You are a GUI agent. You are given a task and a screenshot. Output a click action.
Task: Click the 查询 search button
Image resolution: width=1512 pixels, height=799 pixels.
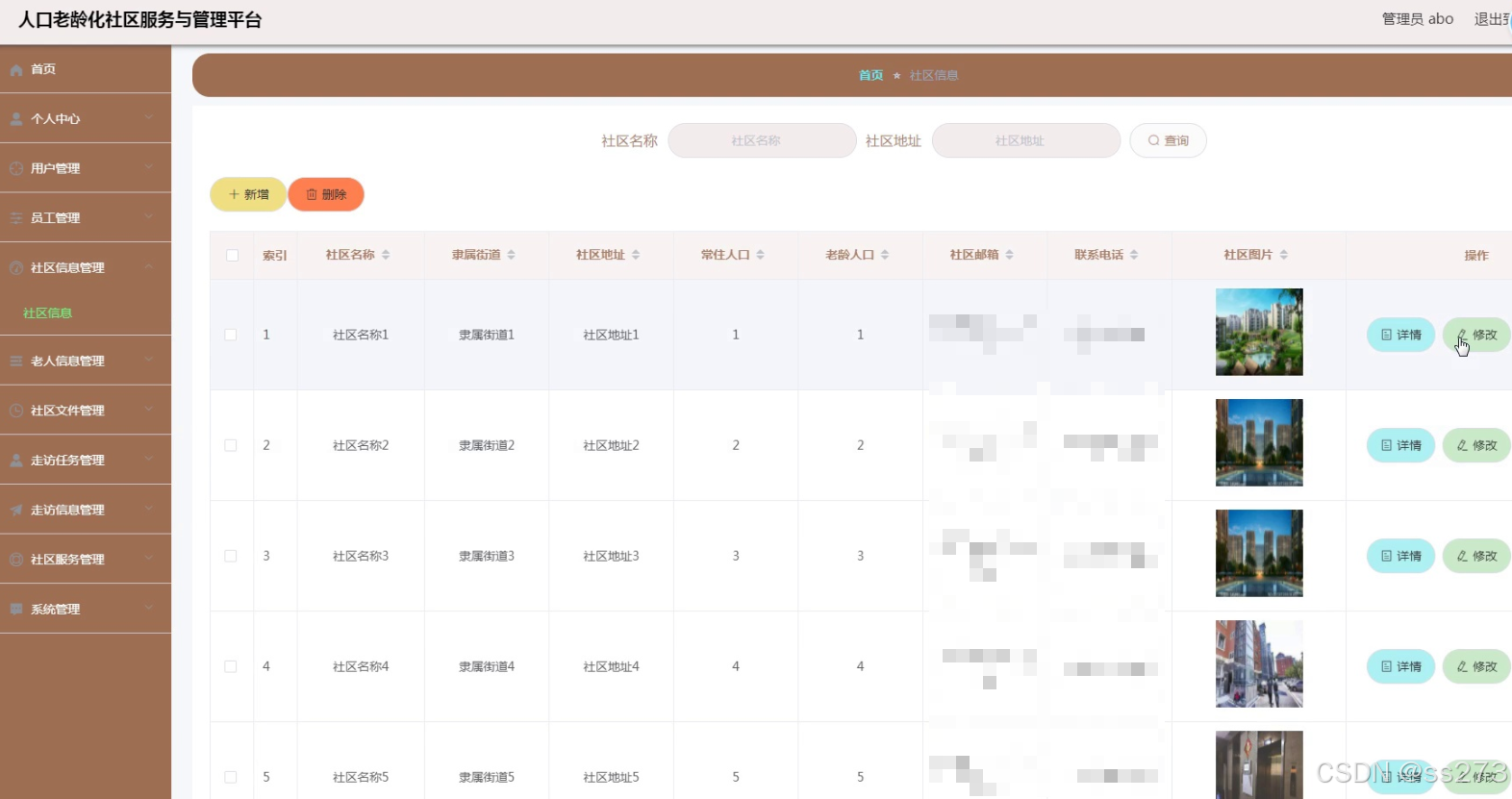click(x=1168, y=140)
